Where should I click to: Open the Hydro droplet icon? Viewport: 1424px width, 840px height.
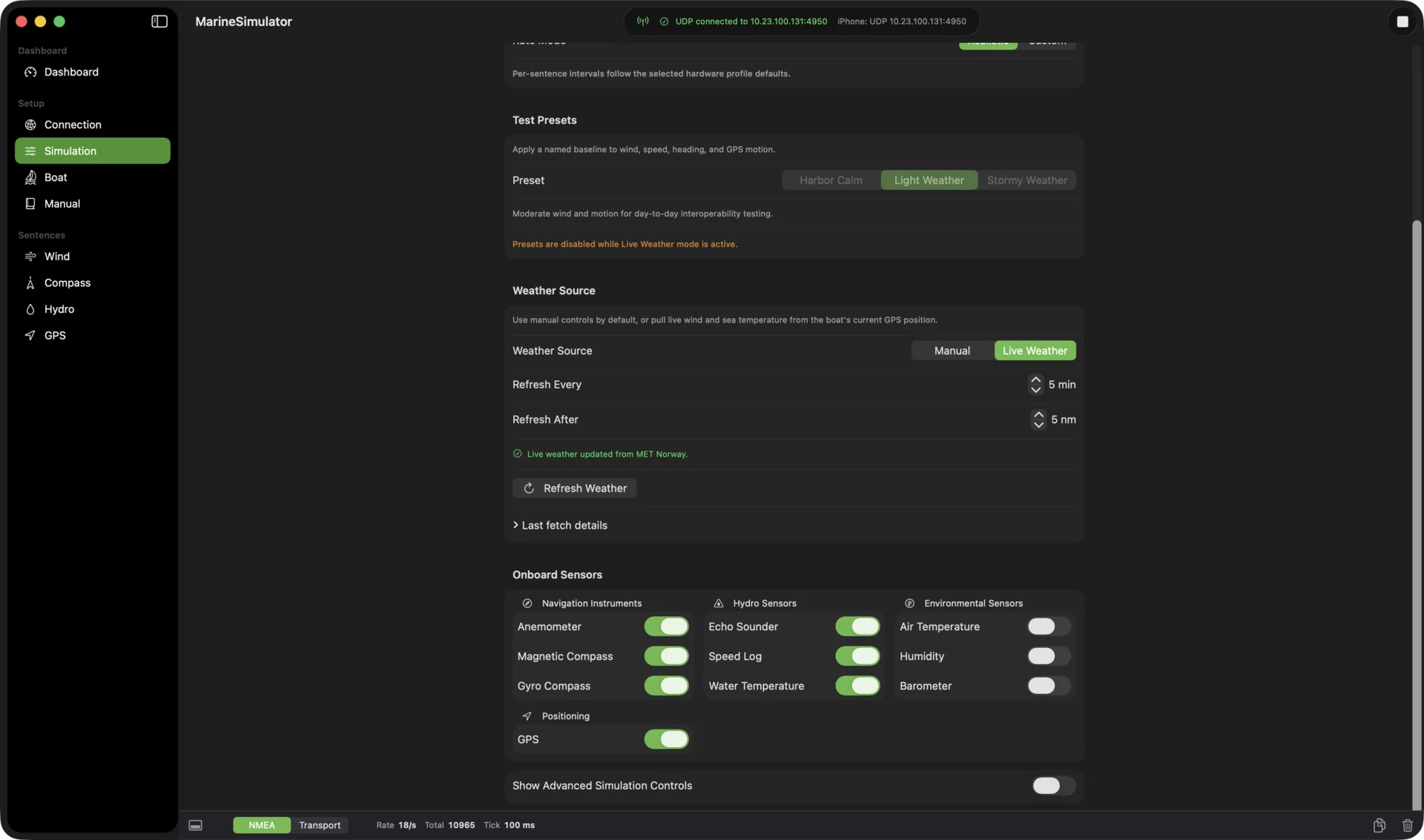click(30, 309)
